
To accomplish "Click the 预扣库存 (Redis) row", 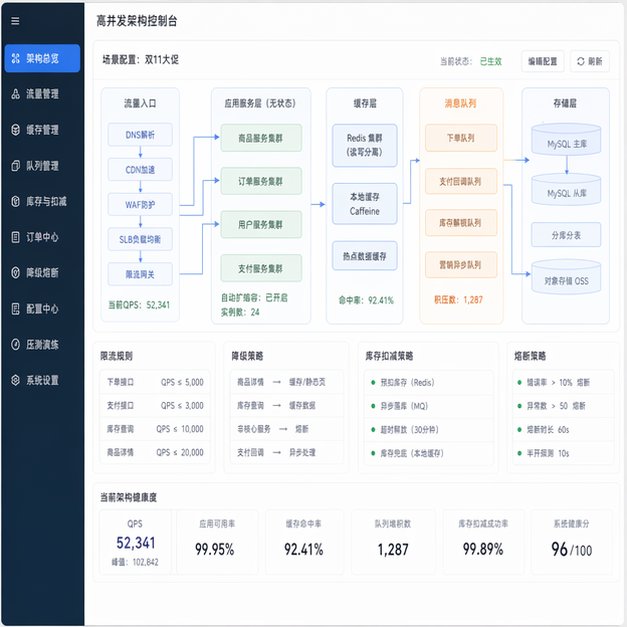I will 429,383.
